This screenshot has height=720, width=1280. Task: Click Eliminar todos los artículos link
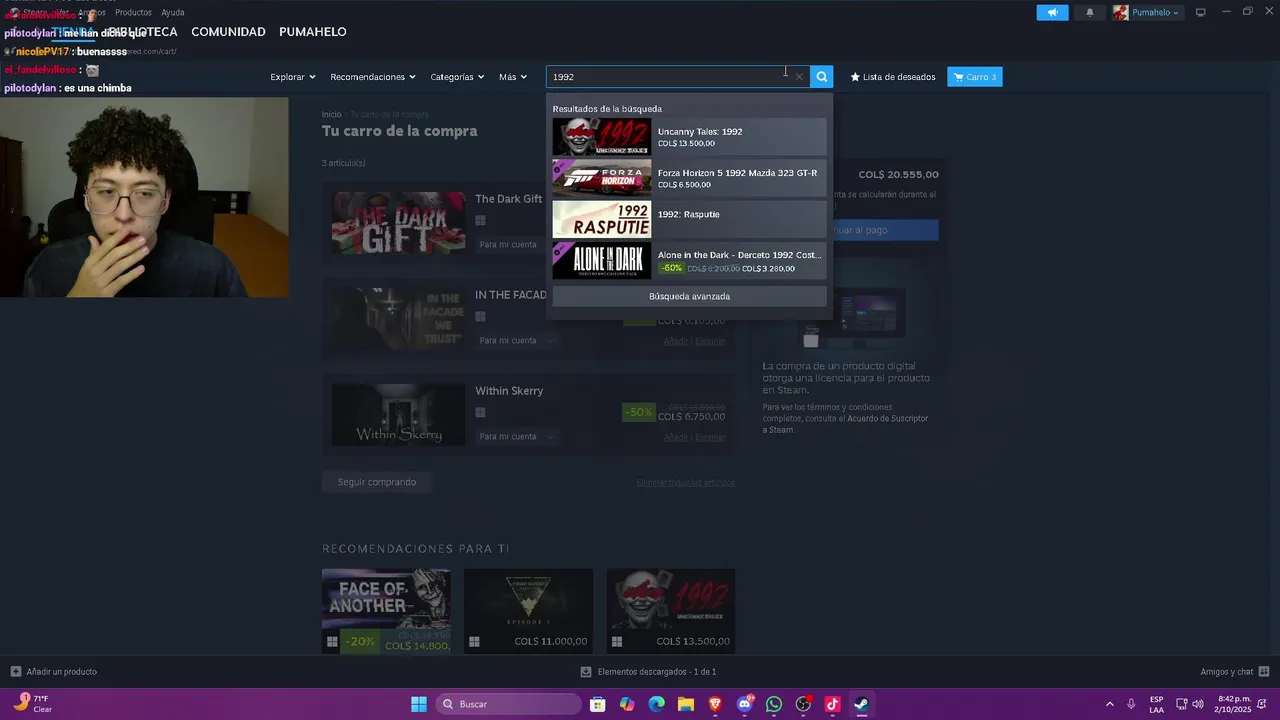coord(685,483)
